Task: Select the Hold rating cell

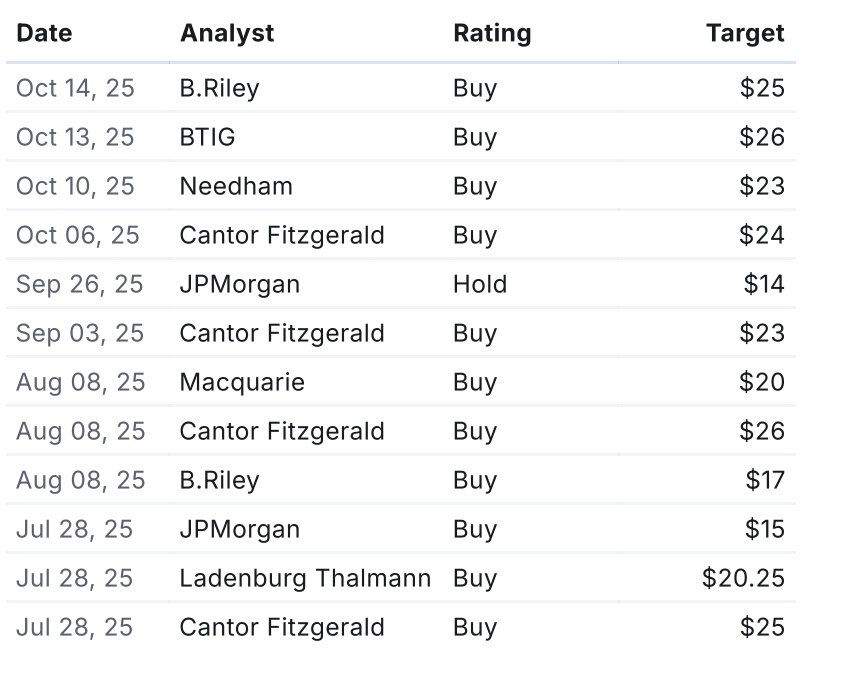Action: coord(480,284)
